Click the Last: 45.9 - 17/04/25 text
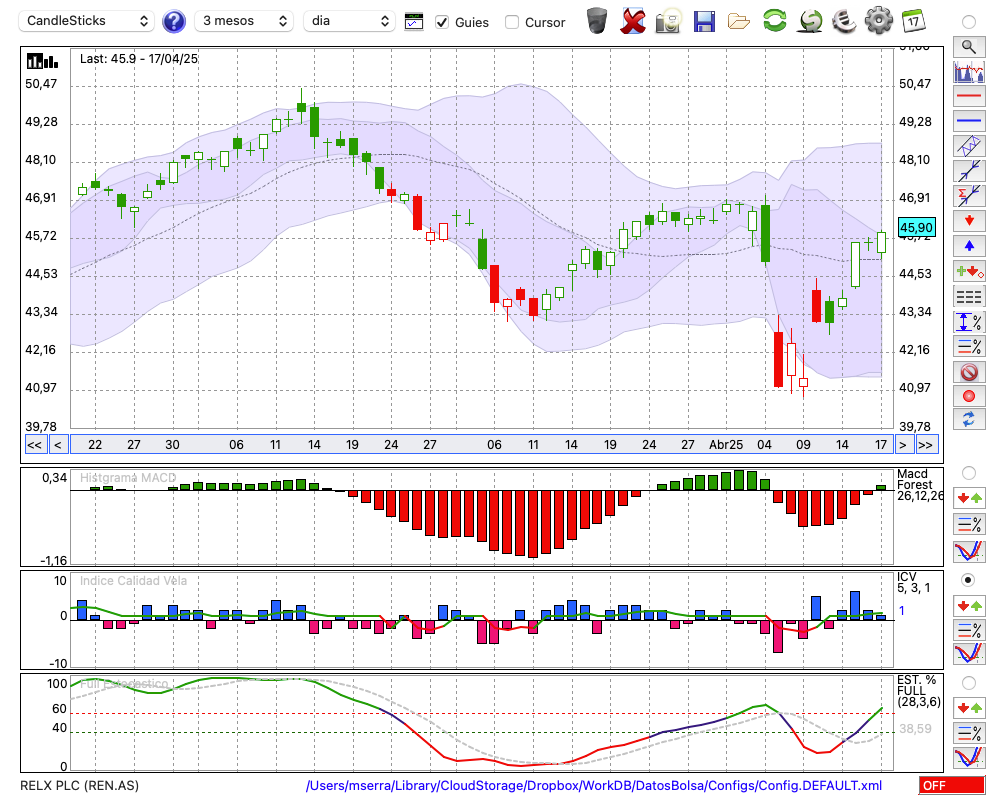Viewport: 1000px width, 800px height. coord(138,59)
